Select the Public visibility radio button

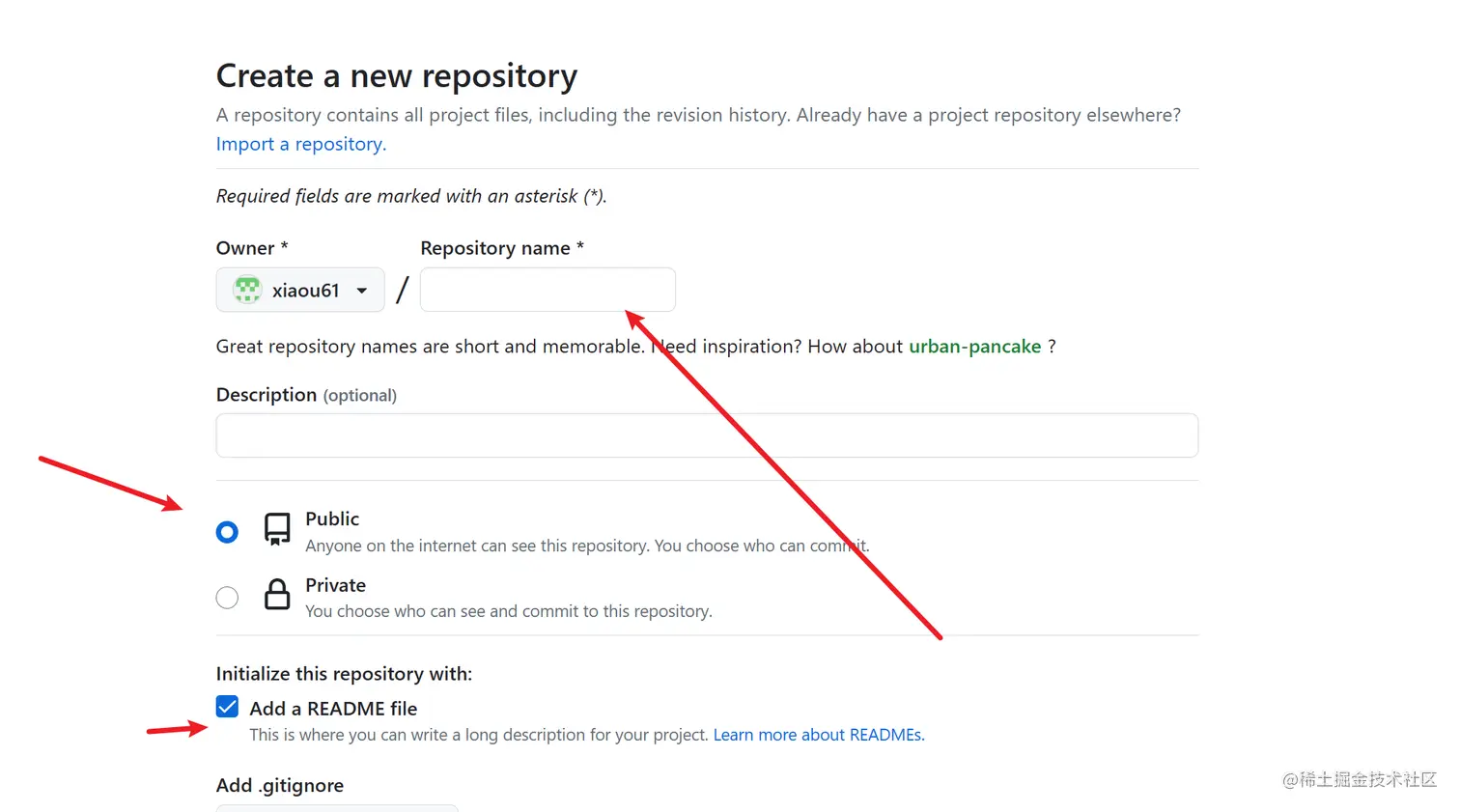tap(227, 532)
